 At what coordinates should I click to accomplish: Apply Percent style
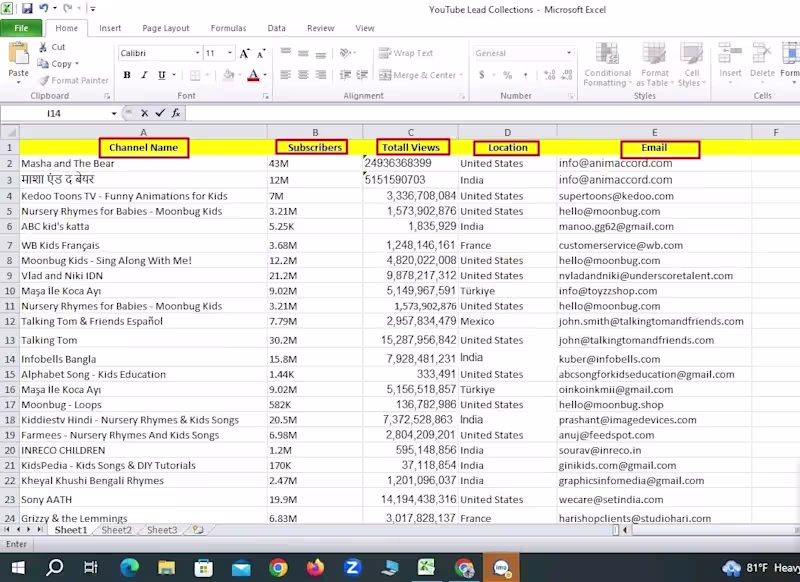coord(507,75)
